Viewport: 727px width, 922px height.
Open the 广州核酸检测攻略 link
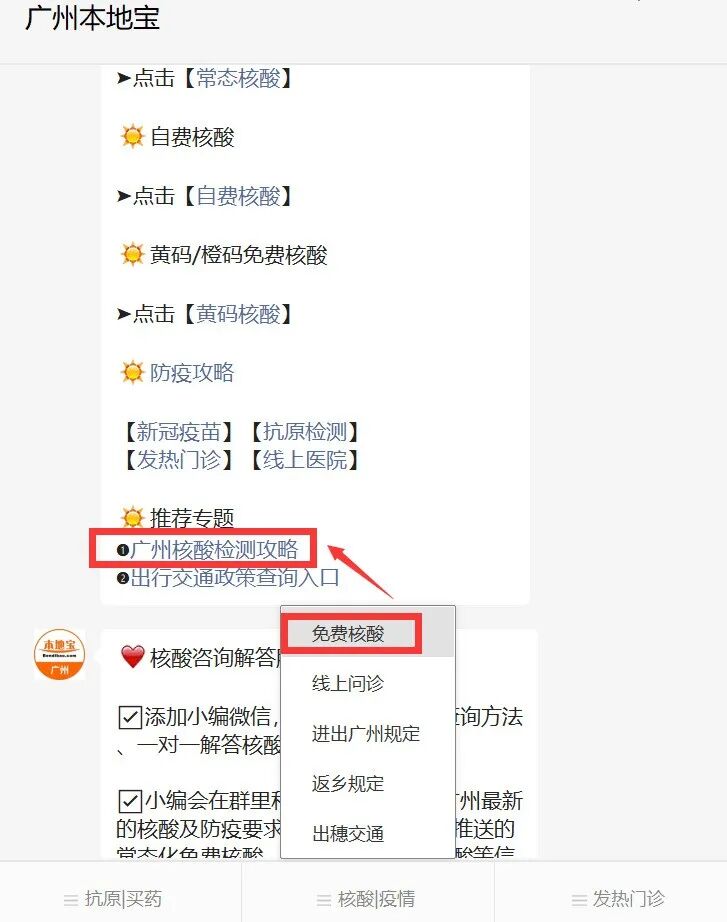[x=214, y=550]
